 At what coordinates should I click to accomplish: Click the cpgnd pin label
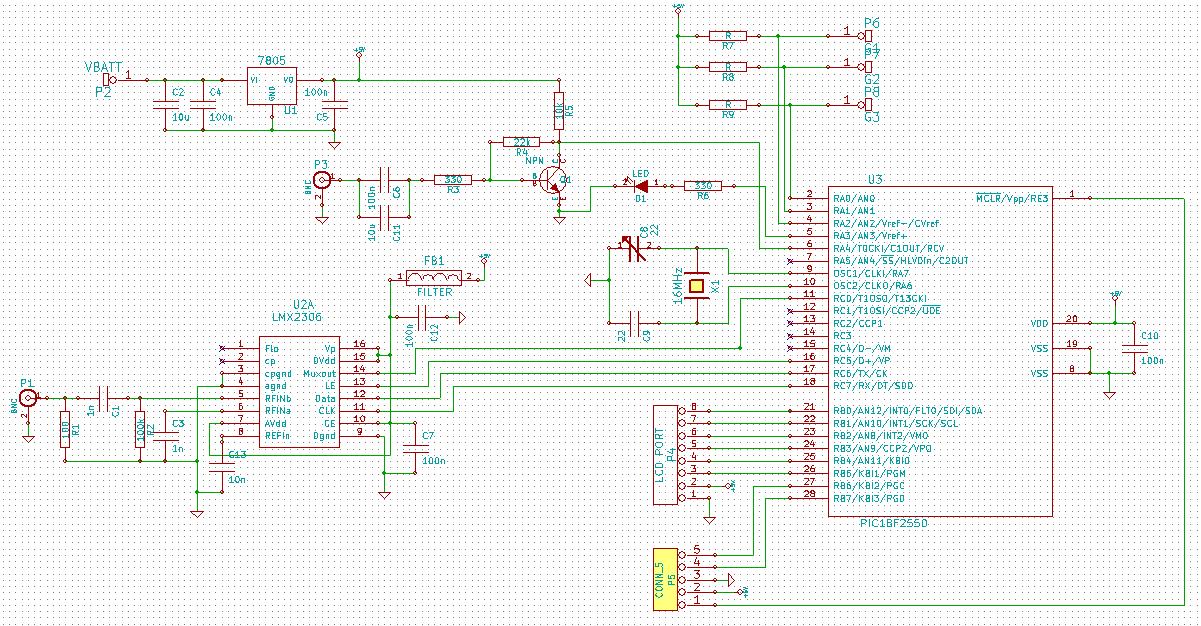[277, 373]
